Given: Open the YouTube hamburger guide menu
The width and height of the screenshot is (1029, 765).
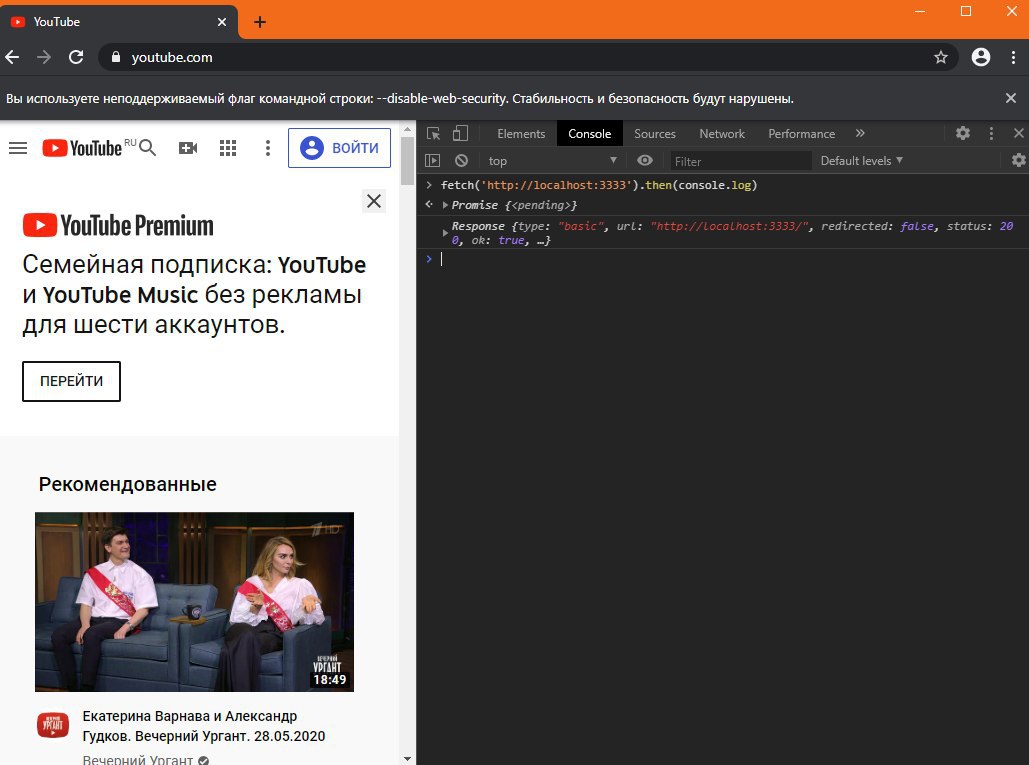Looking at the screenshot, I should point(18,148).
